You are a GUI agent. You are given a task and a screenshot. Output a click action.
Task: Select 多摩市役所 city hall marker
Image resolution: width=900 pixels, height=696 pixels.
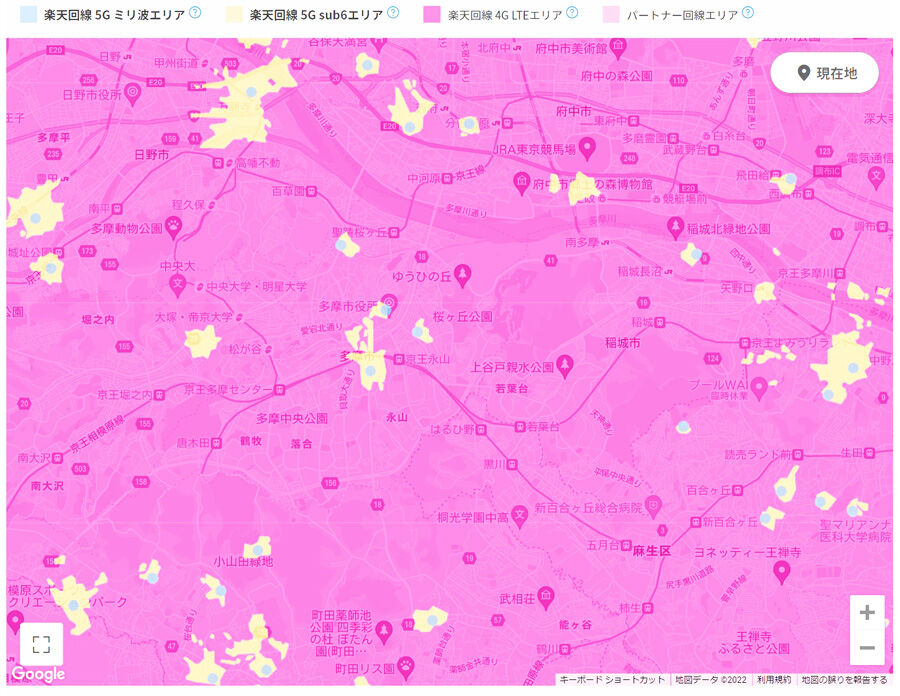(x=389, y=304)
